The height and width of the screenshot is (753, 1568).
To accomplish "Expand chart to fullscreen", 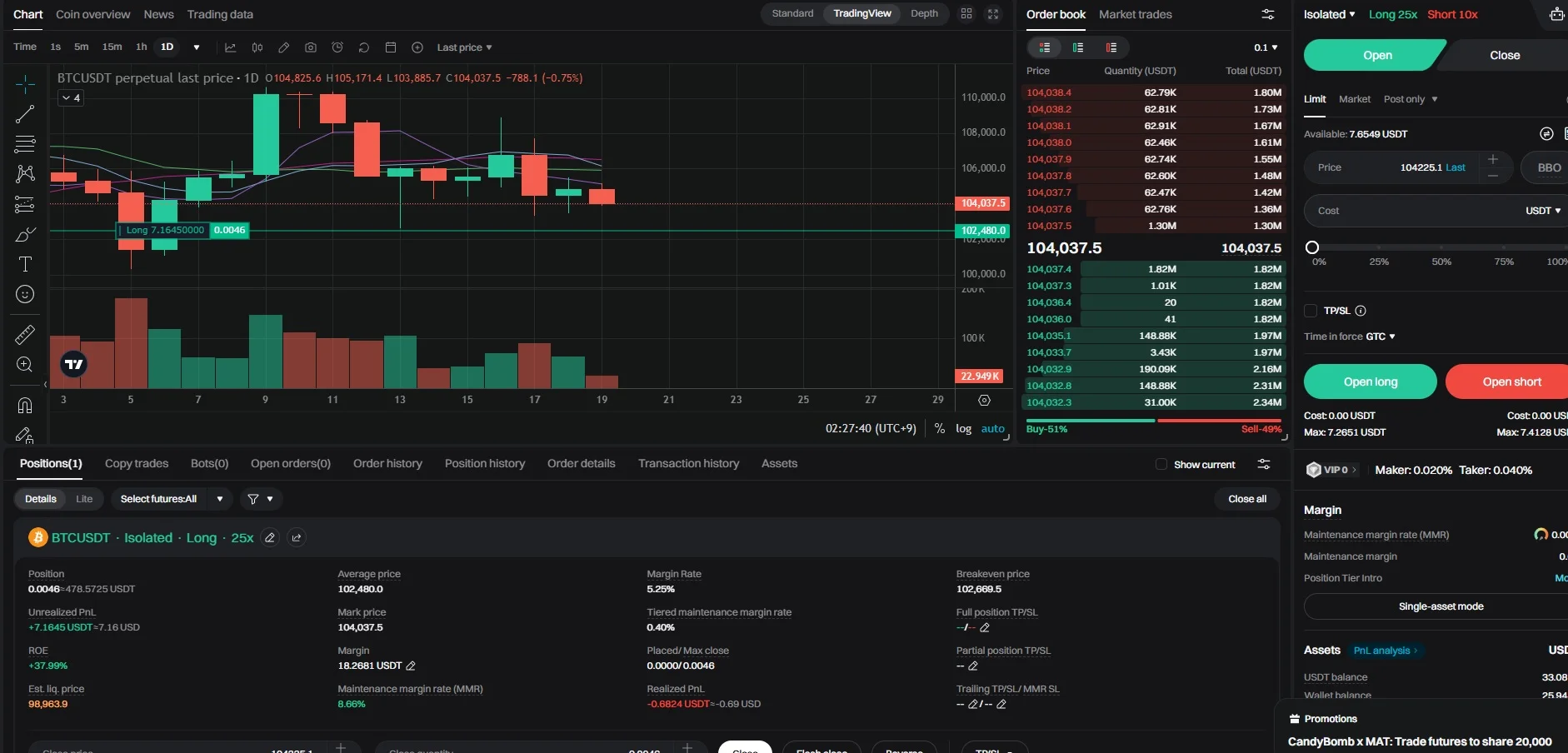I will [x=993, y=14].
